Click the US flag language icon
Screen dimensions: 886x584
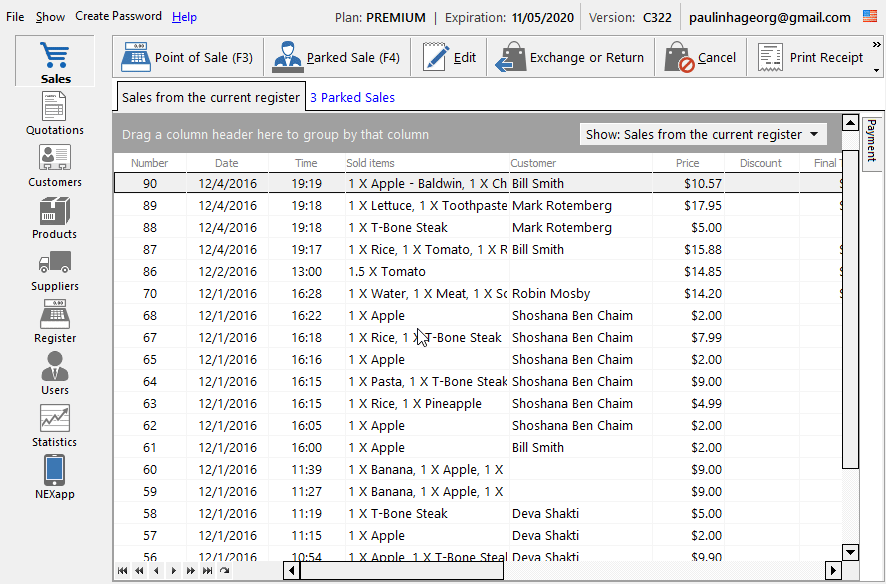pyautogui.click(x=872, y=16)
